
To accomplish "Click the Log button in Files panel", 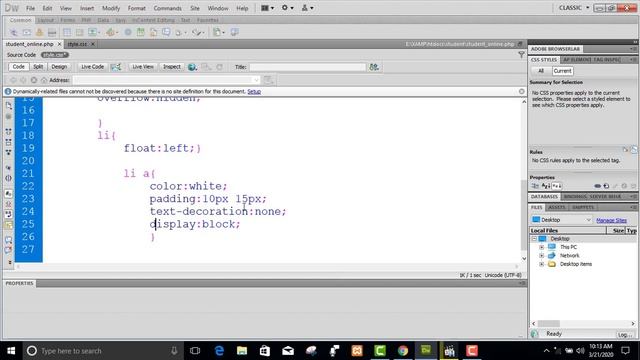I will pos(624,335).
